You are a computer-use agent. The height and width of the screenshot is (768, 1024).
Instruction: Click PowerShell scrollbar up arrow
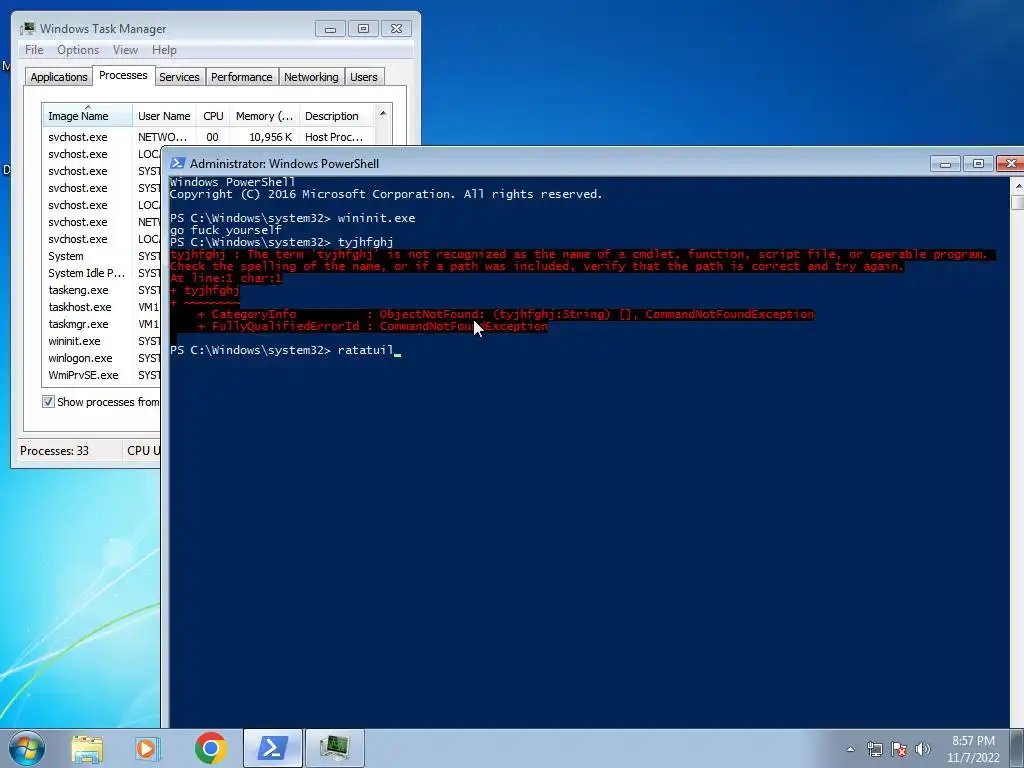click(1017, 186)
